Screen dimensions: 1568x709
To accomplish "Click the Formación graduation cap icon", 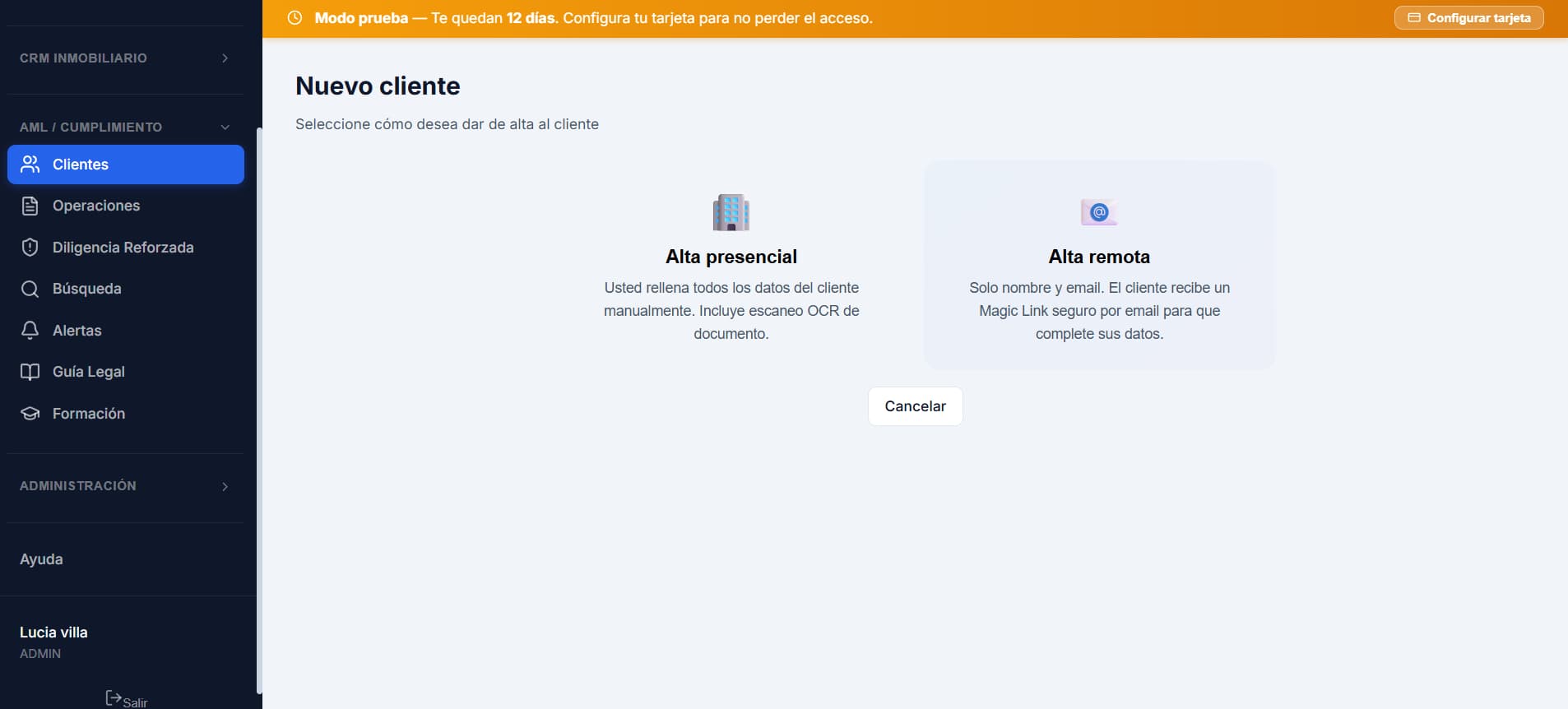I will click(x=30, y=414).
